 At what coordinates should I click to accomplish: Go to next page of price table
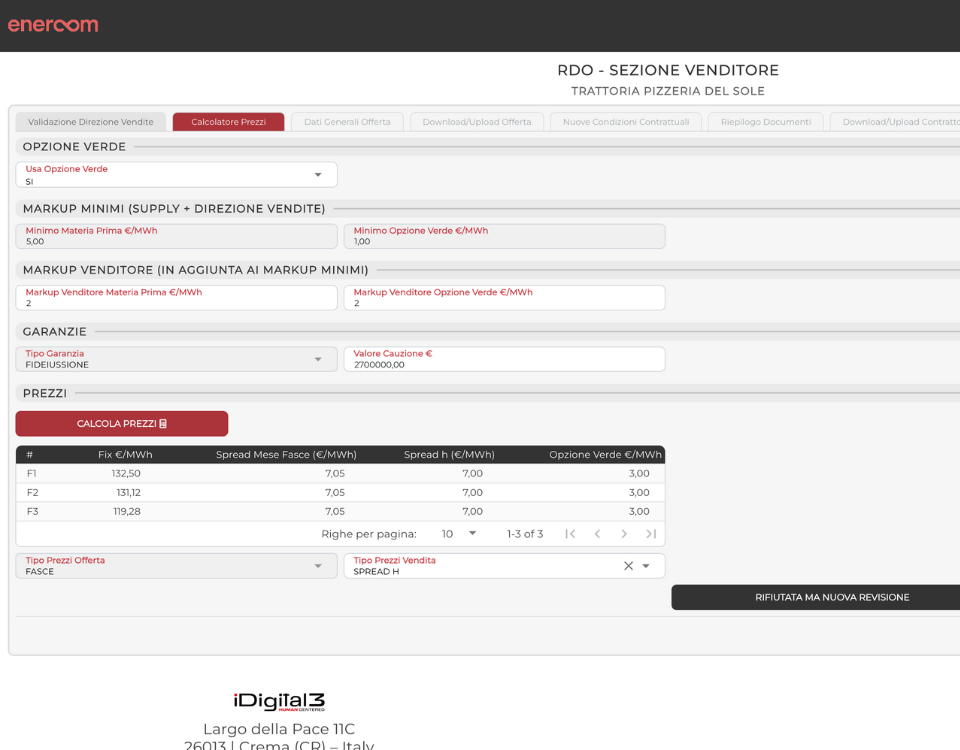coord(624,534)
